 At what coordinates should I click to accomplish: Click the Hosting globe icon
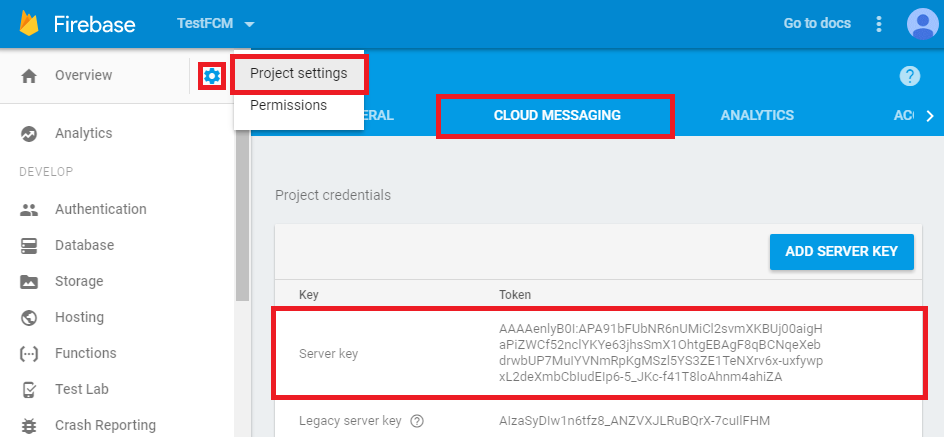click(x=29, y=317)
